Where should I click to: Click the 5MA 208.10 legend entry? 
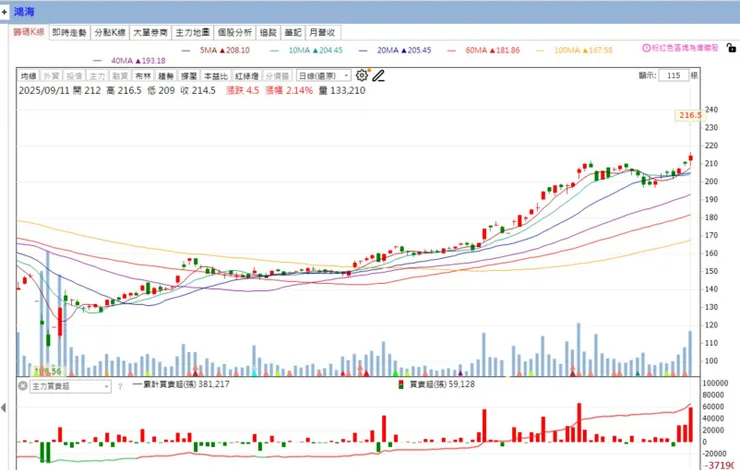(216, 50)
